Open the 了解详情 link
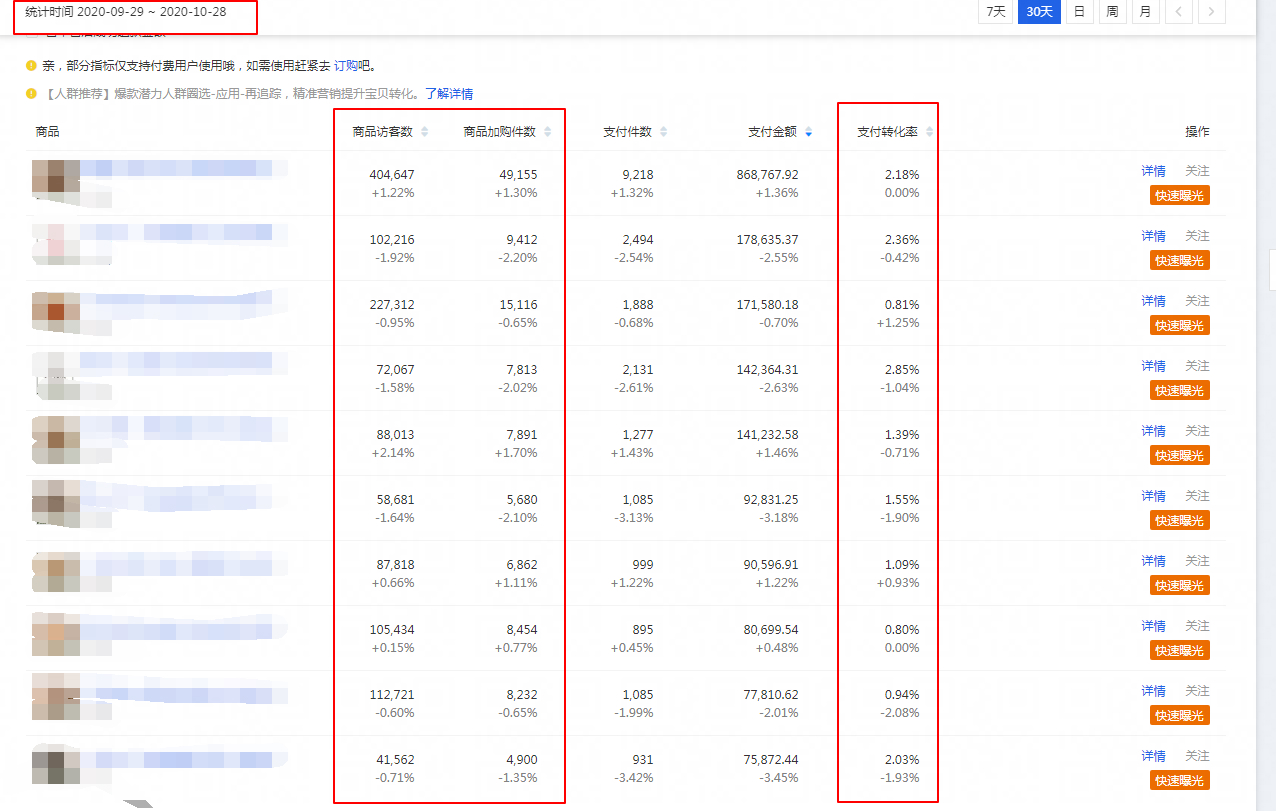 click(449, 94)
